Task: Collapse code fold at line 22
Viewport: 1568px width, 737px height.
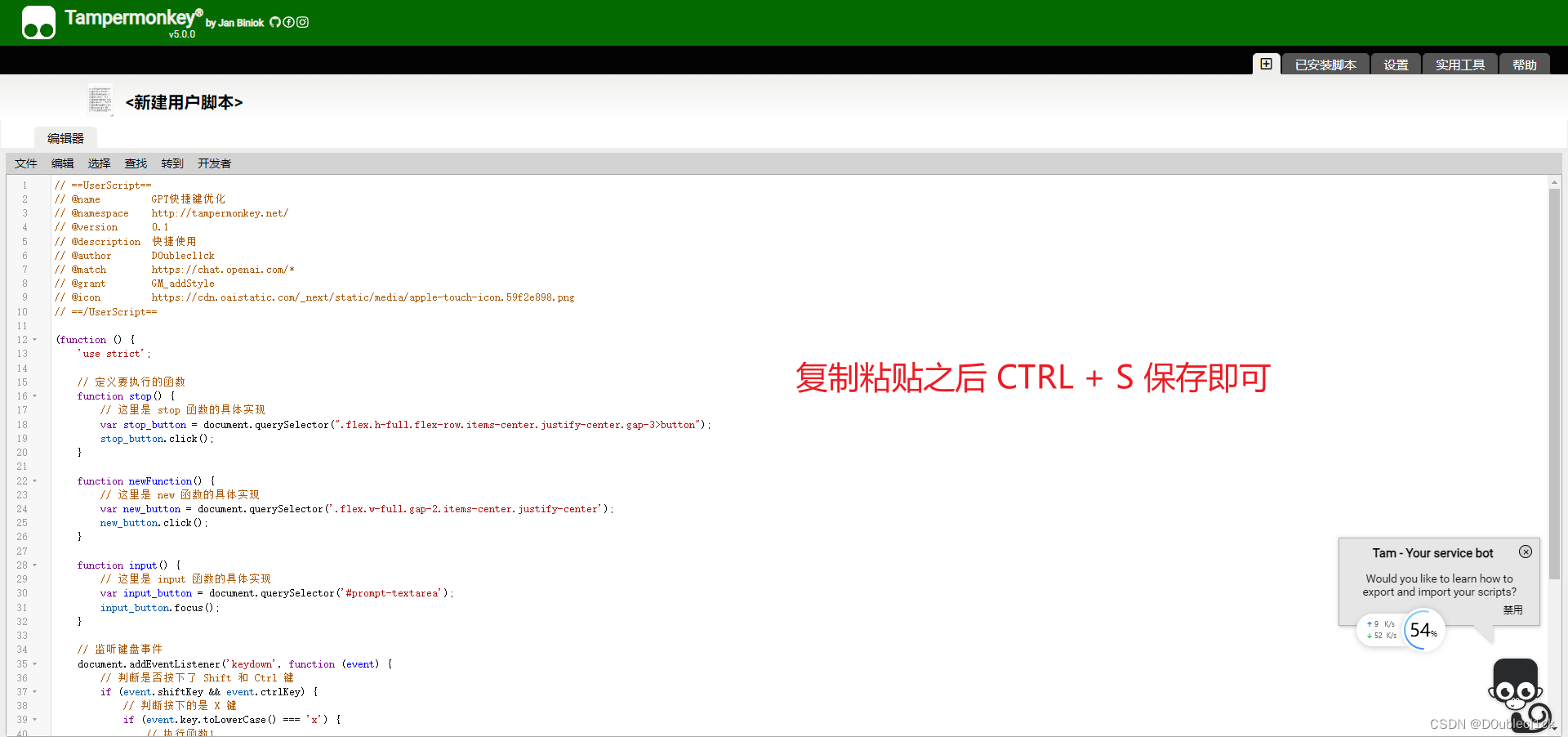Action: pos(35,481)
